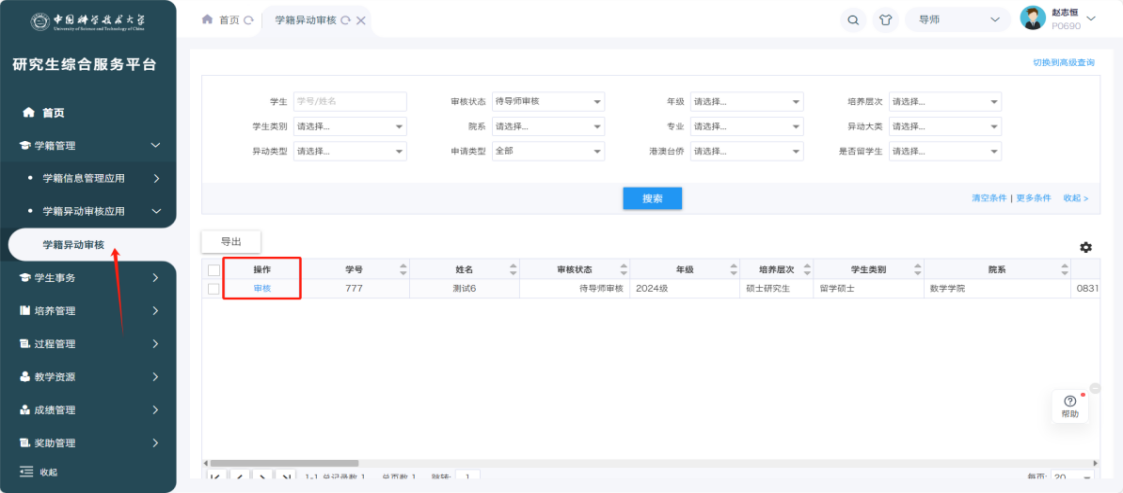Open the theme skin shirt icon
The height and width of the screenshot is (493, 1123).
pos(884,20)
